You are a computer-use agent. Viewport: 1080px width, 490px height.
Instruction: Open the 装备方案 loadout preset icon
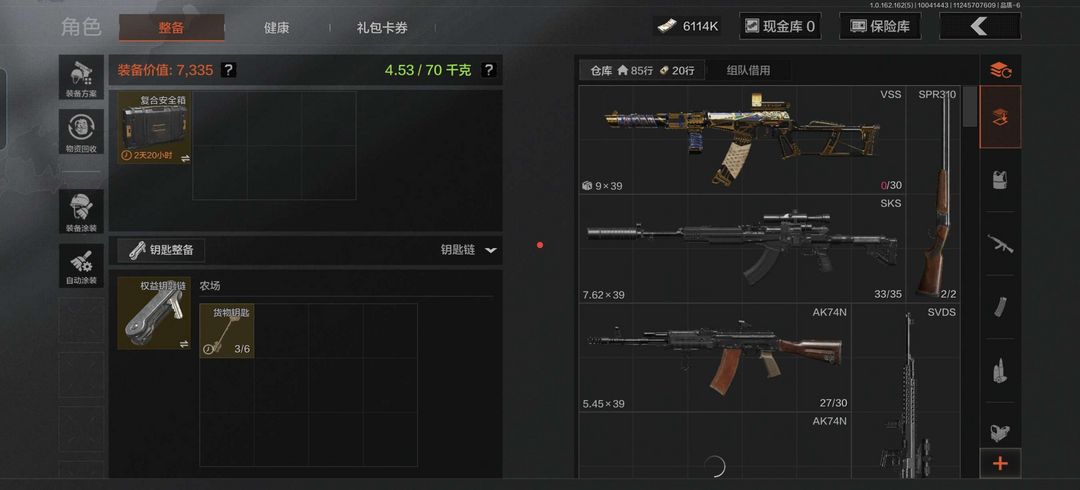(81, 77)
